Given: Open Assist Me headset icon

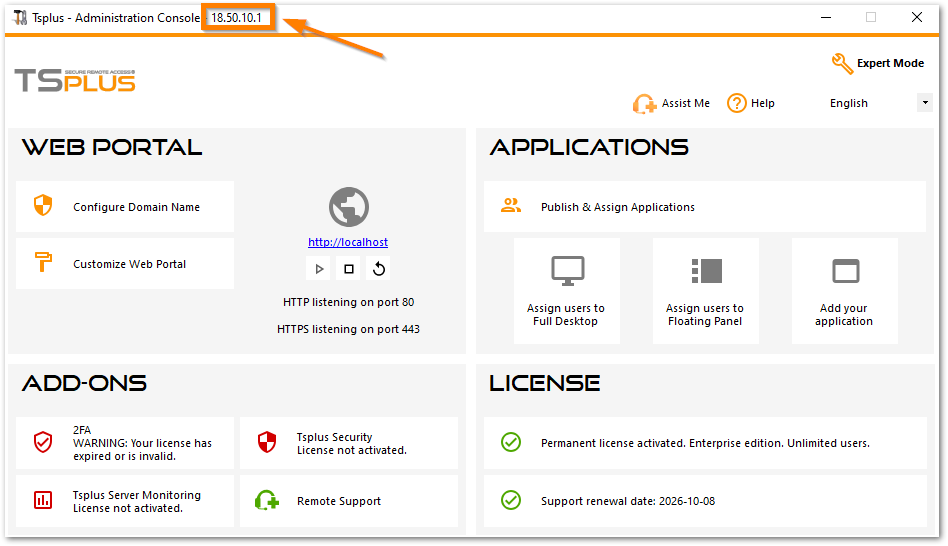Looking at the screenshot, I should point(644,103).
